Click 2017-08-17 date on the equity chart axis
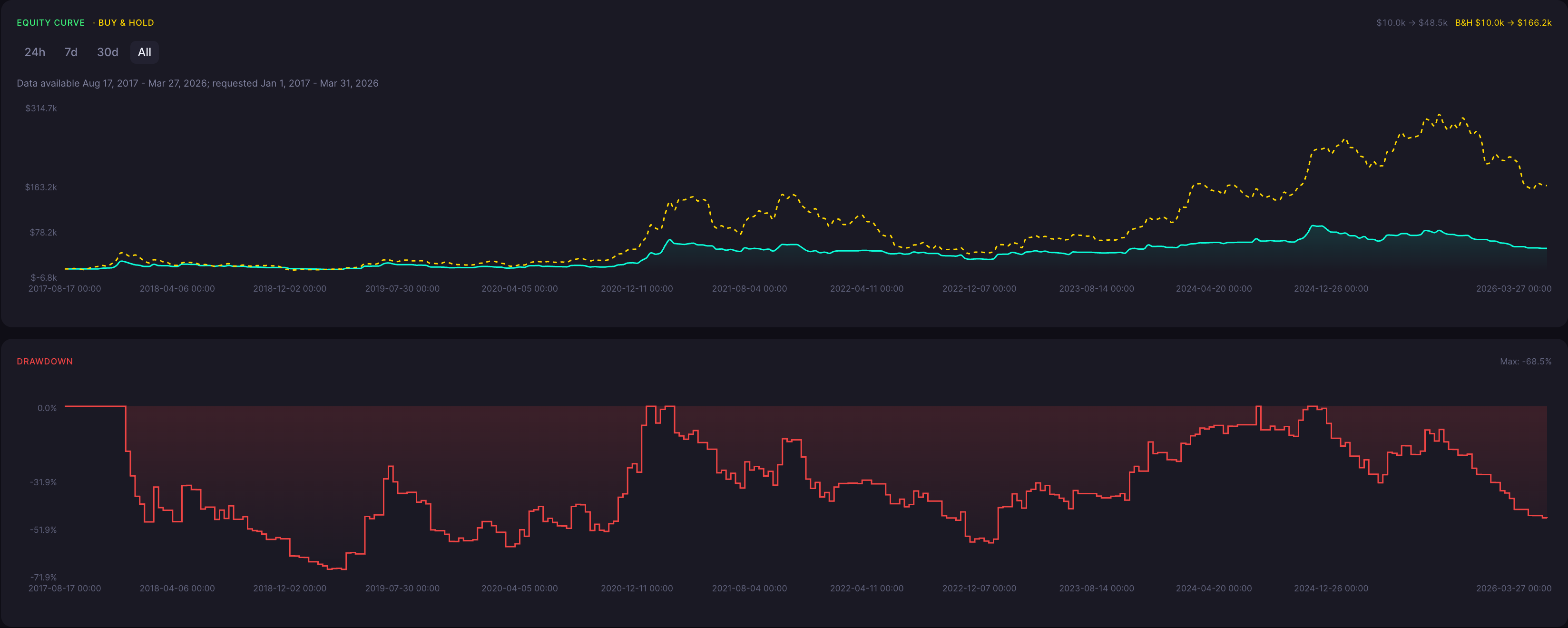The height and width of the screenshot is (628, 1568). point(65,288)
